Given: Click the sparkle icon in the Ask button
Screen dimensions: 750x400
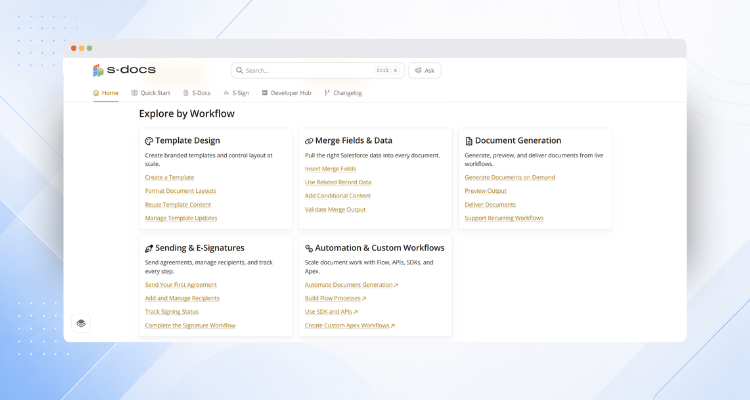Looking at the screenshot, I should pyautogui.click(x=418, y=70).
